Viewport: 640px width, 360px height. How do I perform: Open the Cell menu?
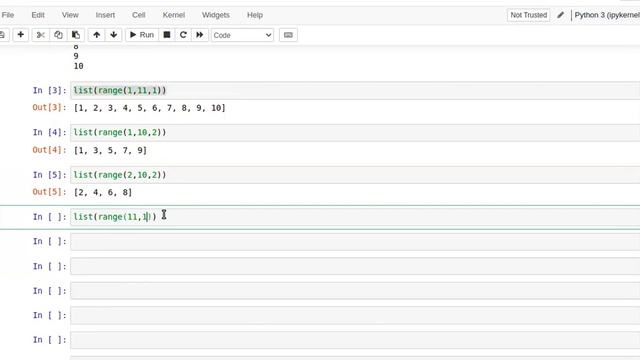pyautogui.click(x=139, y=15)
